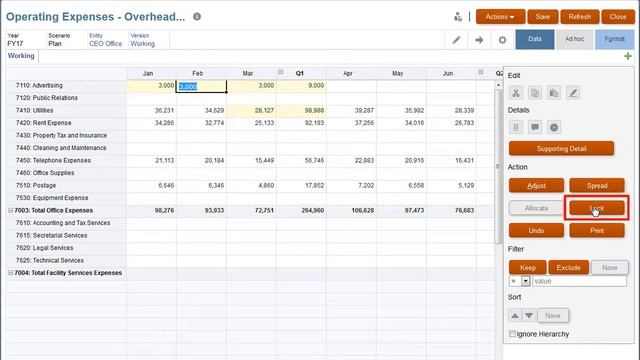The width and height of the screenshot is (640, 360).
Task: Select the Mar 28,127 Utilities cell
Action: pyautogui.click(x=251, y=111)
